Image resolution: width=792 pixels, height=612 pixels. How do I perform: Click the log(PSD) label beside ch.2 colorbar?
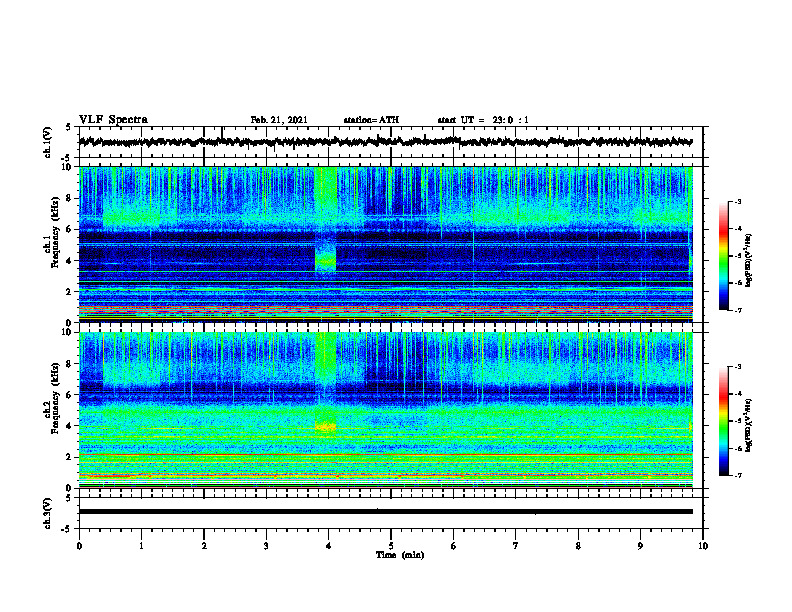click(749, 425)
